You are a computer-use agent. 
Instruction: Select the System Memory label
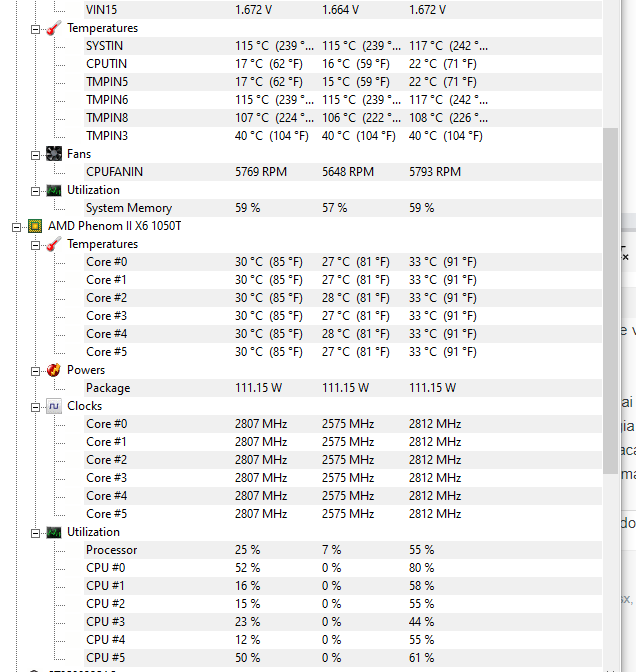point(129,208)
